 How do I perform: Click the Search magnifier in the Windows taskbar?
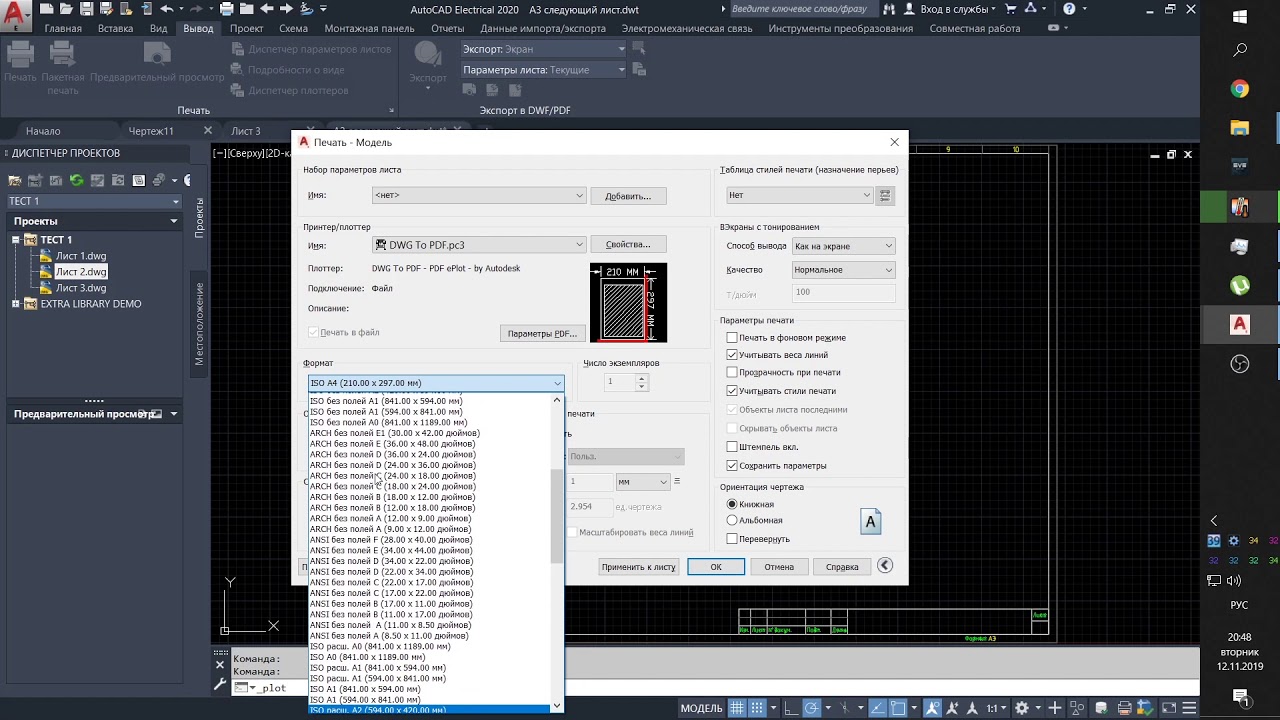1240,50
